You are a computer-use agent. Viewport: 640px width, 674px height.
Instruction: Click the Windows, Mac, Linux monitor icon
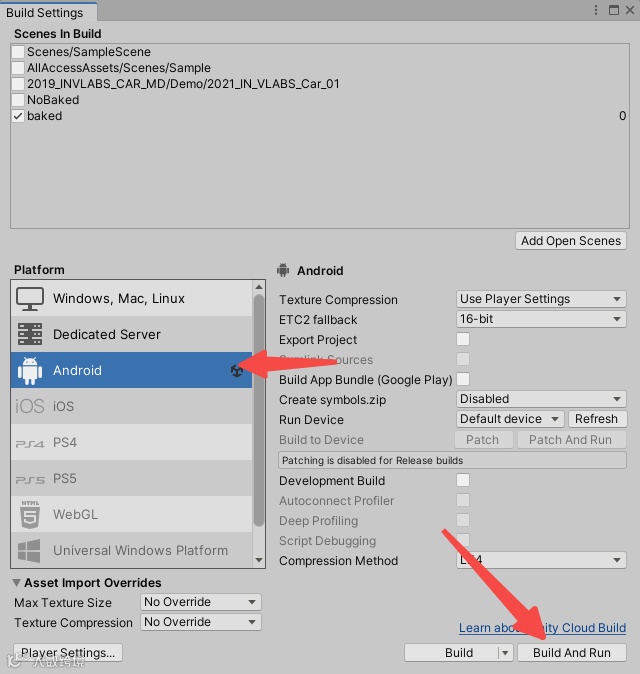[x=30, y=298]
